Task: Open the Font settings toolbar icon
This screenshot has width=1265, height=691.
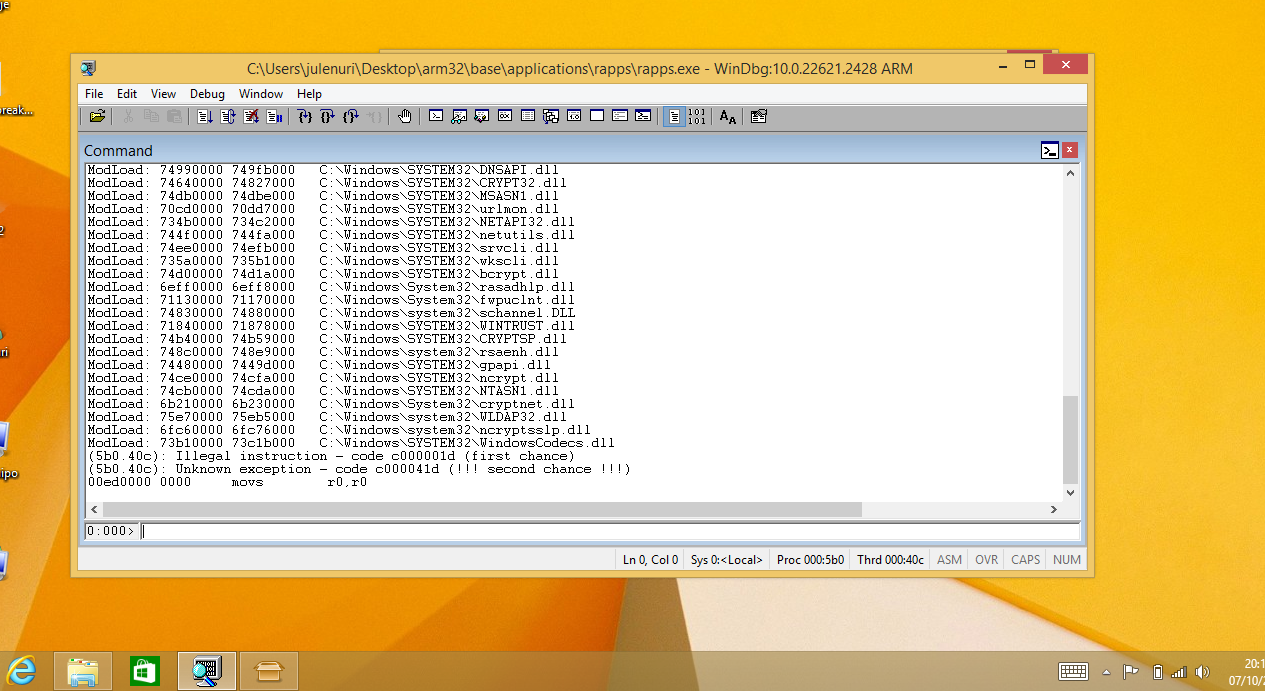Action: (x=728, y=116)
